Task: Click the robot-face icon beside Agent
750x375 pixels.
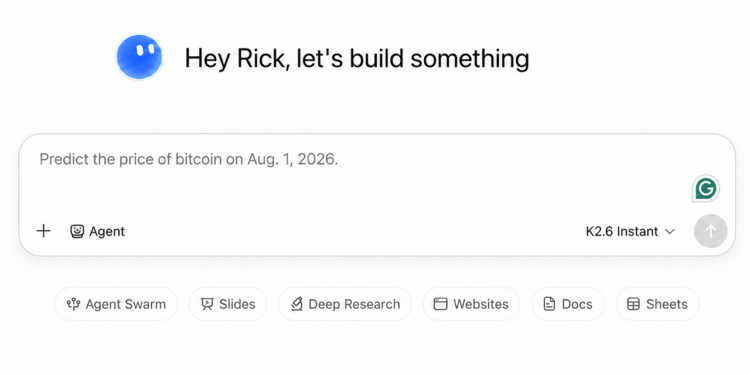Action: click(x=77, y=232)
